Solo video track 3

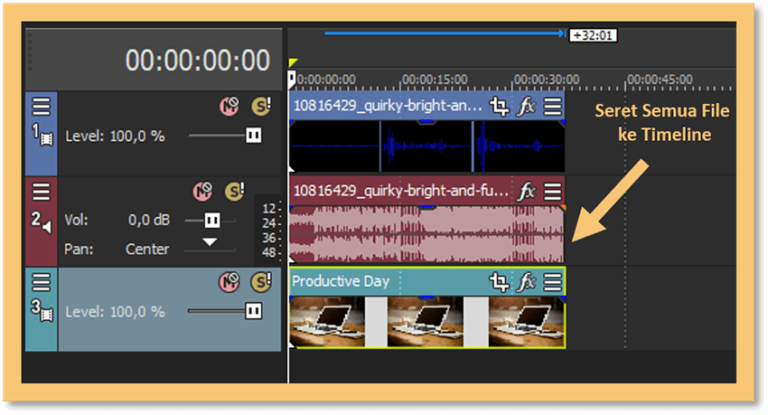[261, 282]
